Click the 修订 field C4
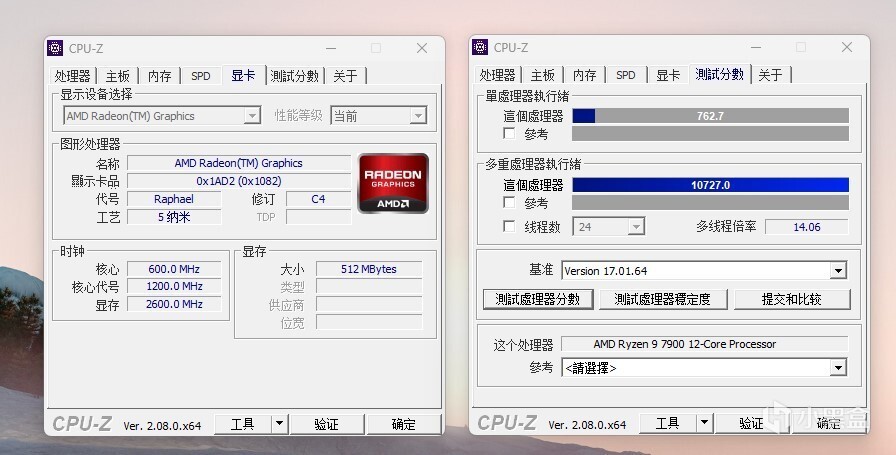Screen dimensions: 896x455 pos(318,199)
